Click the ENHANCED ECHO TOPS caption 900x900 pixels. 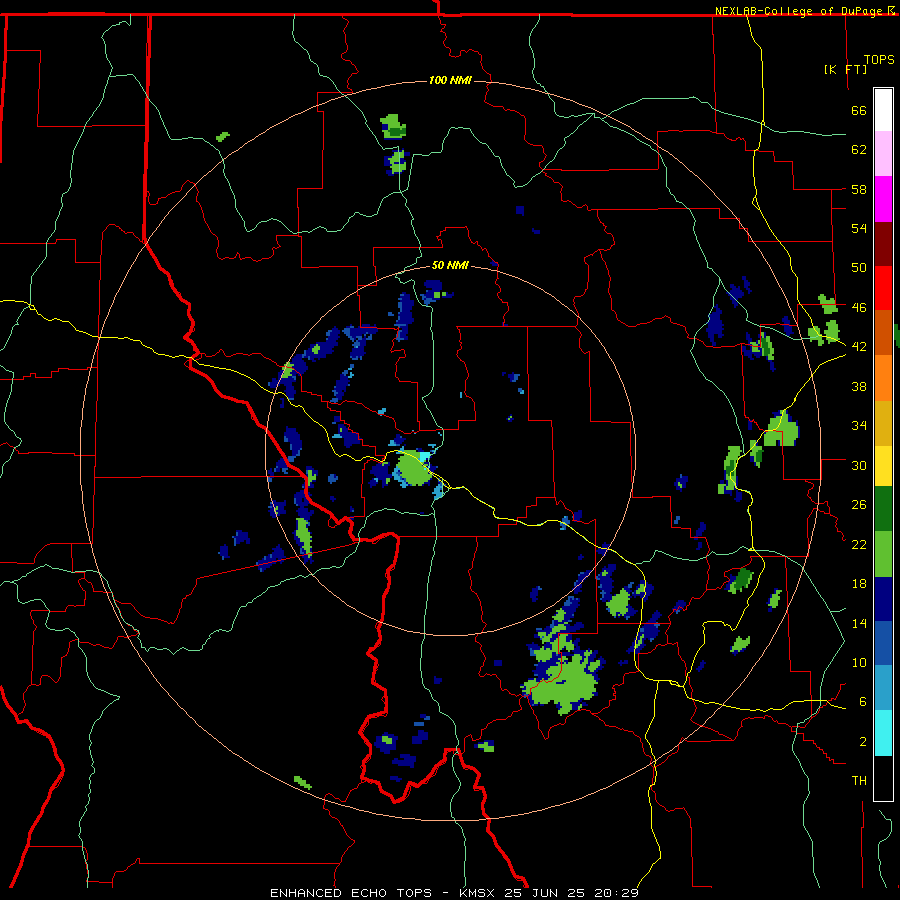click(351, 893)
